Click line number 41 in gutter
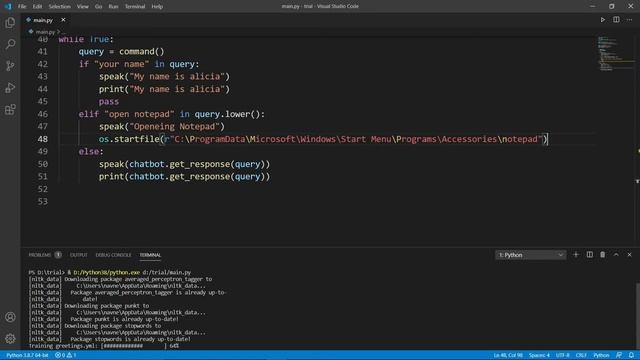 point(42,51)
